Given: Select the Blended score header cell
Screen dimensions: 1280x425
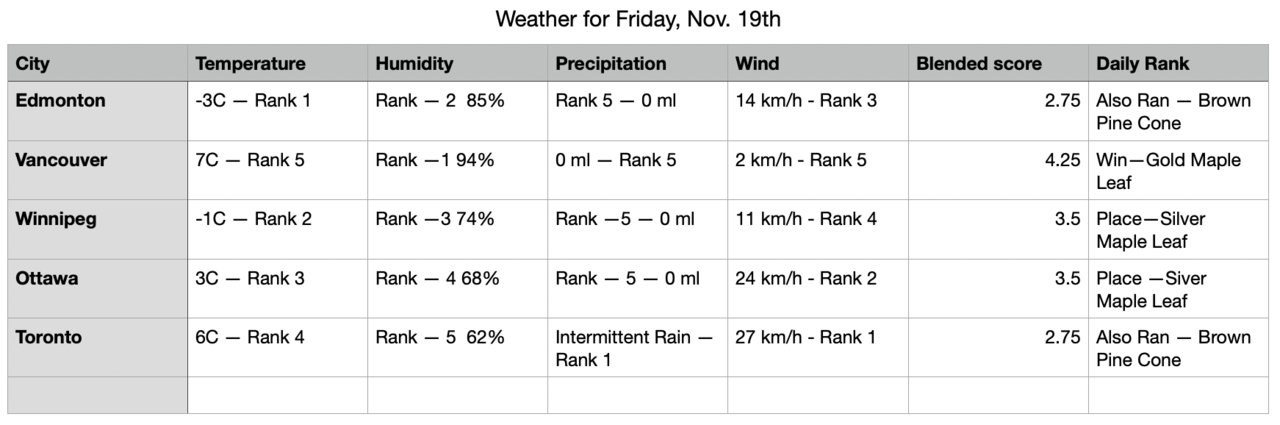Looking at the screenshot, I should (x=997, y=64).
